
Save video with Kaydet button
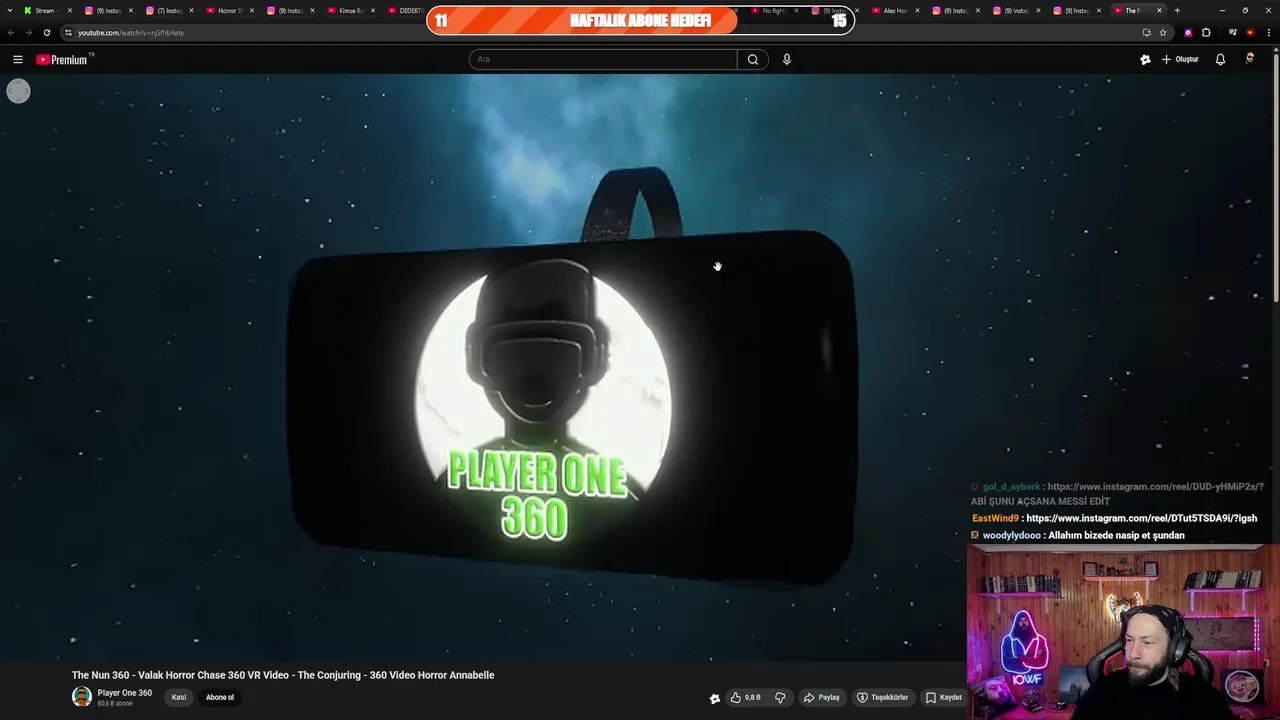tap(943, 698)
